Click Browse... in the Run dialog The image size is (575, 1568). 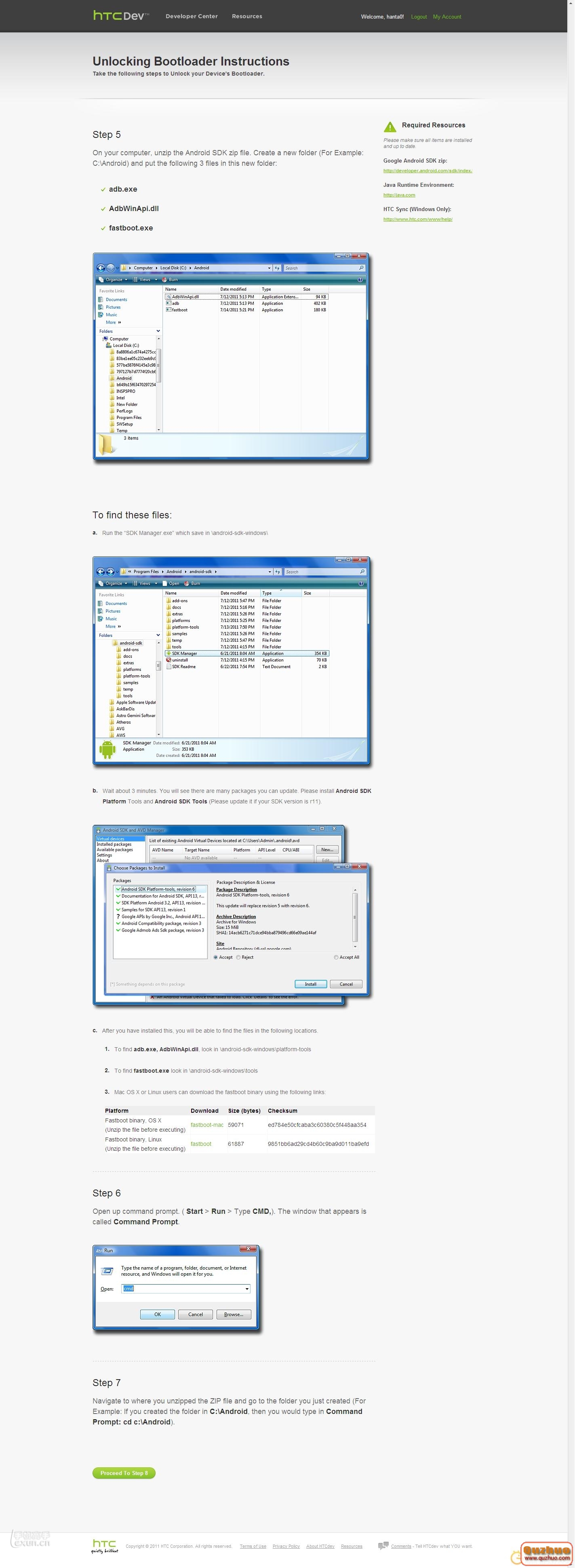tap(233, 1314)
